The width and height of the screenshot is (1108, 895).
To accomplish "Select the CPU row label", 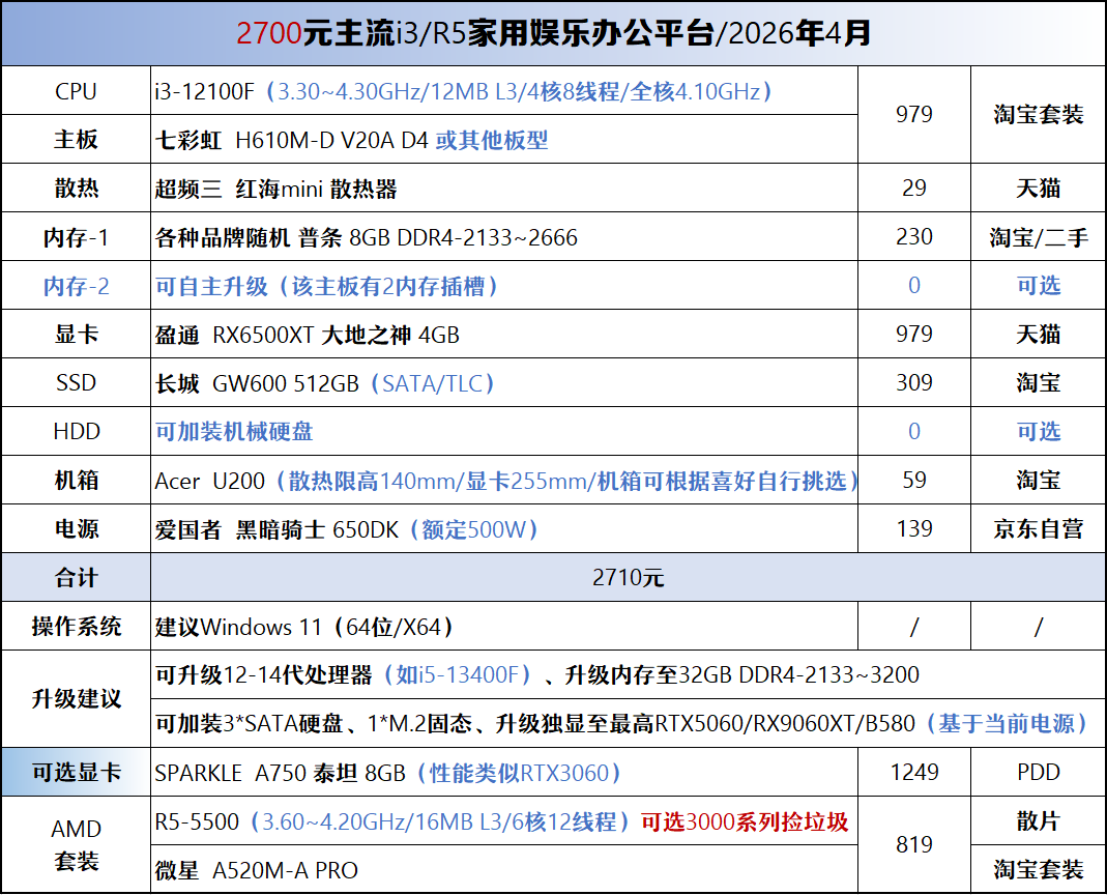I will [x=76, y=91].
